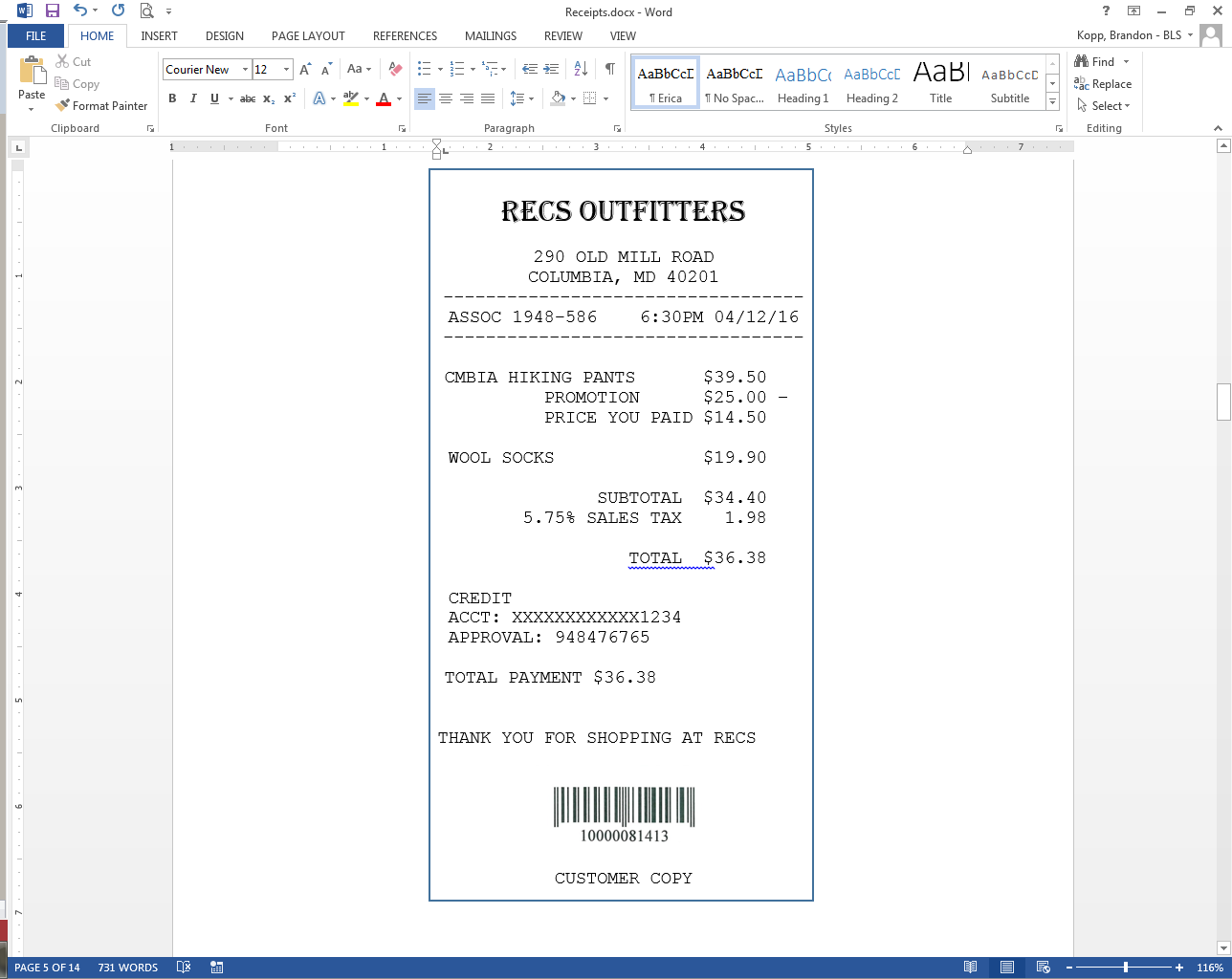Click the Replace button in Editing

point(1103,84)
